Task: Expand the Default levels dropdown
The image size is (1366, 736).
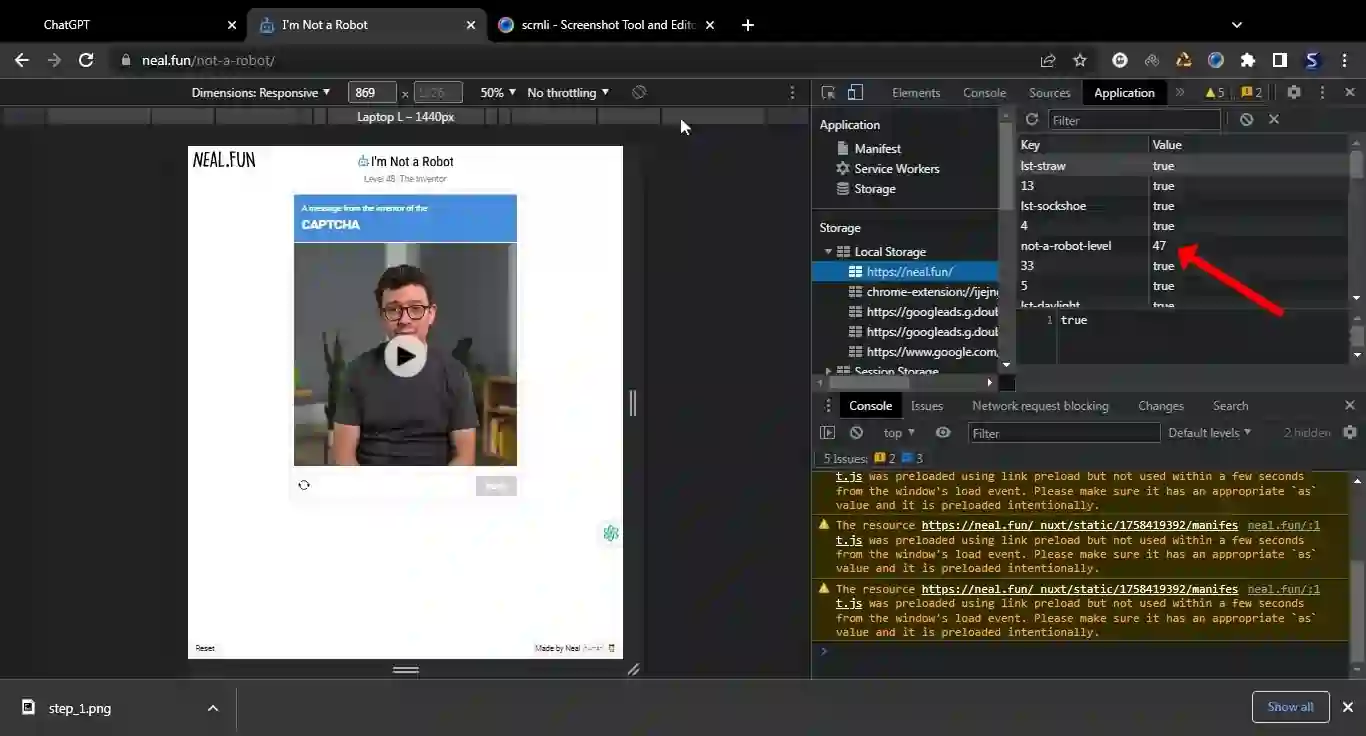Action: point(1209,433)
